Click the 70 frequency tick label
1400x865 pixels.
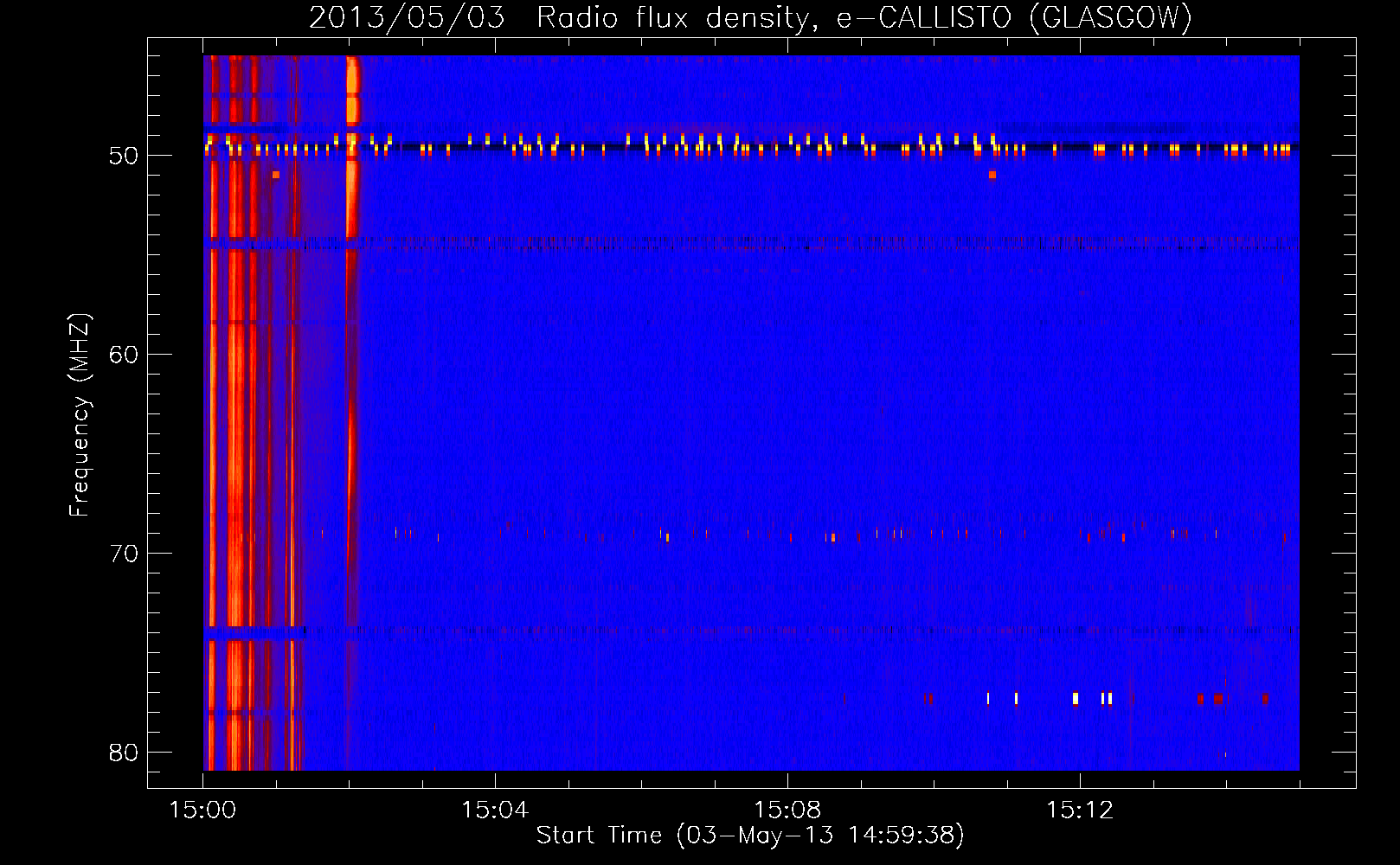pos(124,554)
